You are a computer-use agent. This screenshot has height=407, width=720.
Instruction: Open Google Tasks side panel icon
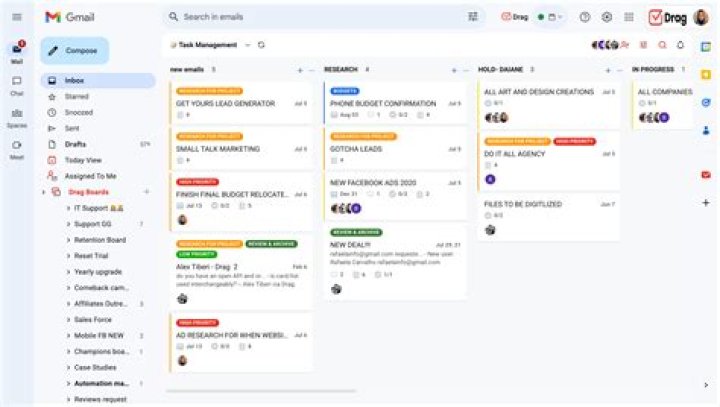706,102
